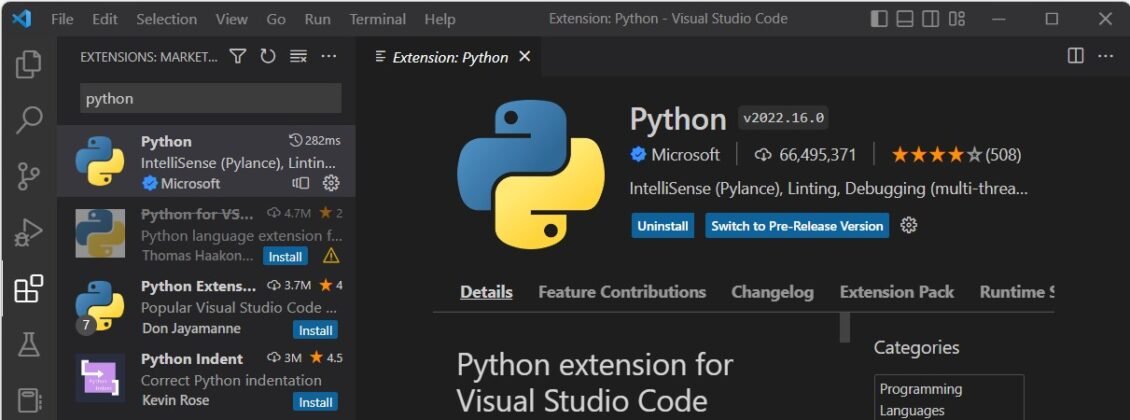Viewport: 1130px width, 420px height.
Task: Click the extensions search input field
Action: (210, 99)
